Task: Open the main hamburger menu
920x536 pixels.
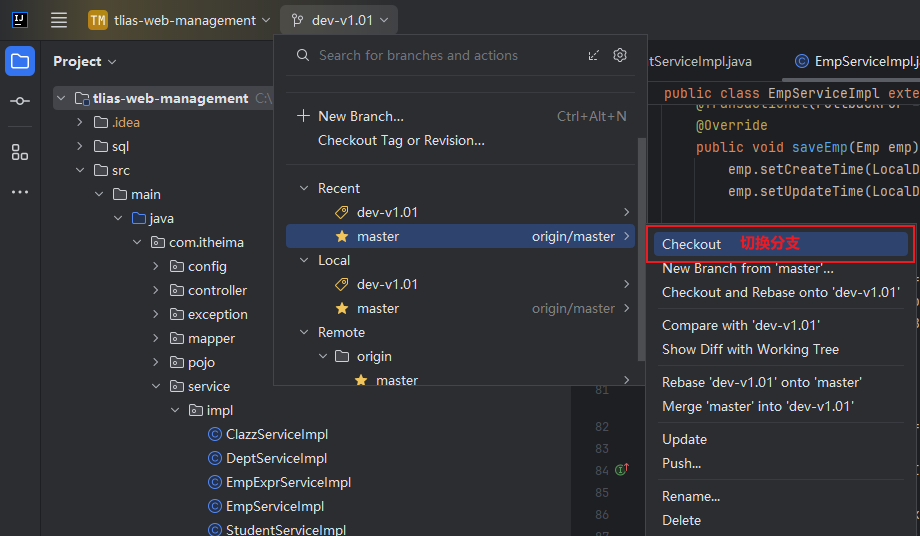Action: [59, 20]
